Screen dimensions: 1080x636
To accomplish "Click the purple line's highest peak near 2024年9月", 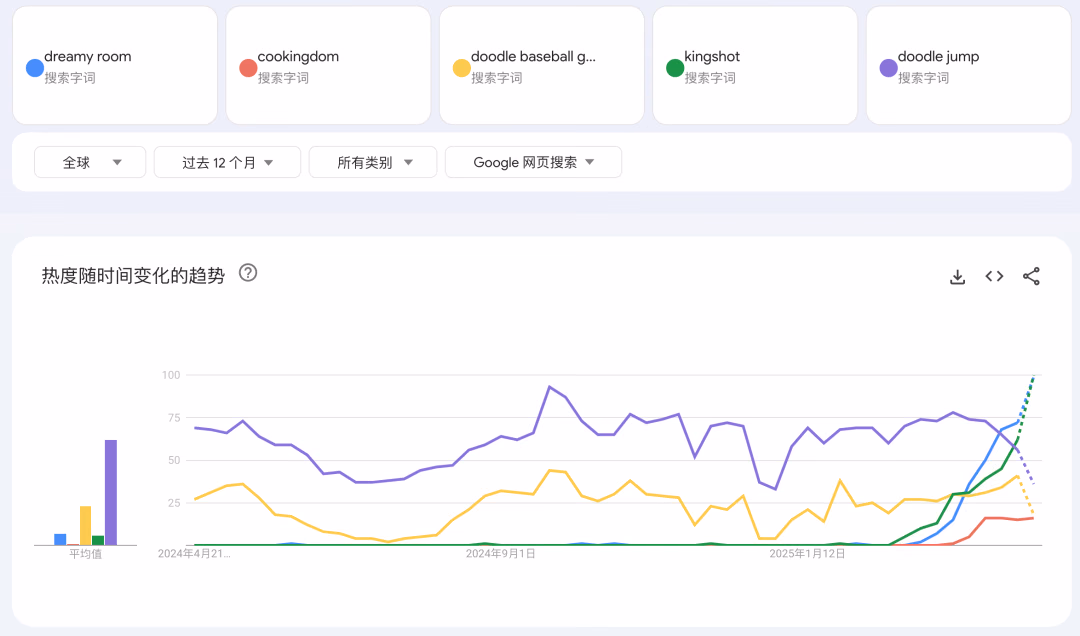I will point(549,387).
